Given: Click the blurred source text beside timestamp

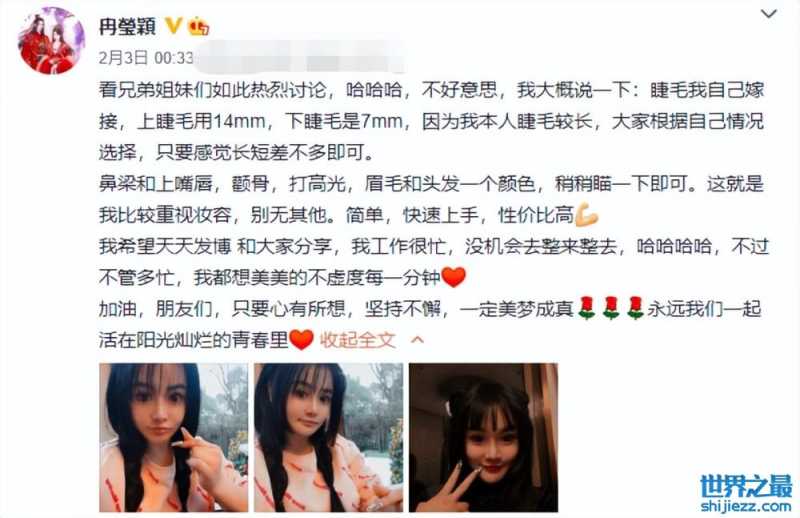Looking at the screenshot, I should point(299,59).
